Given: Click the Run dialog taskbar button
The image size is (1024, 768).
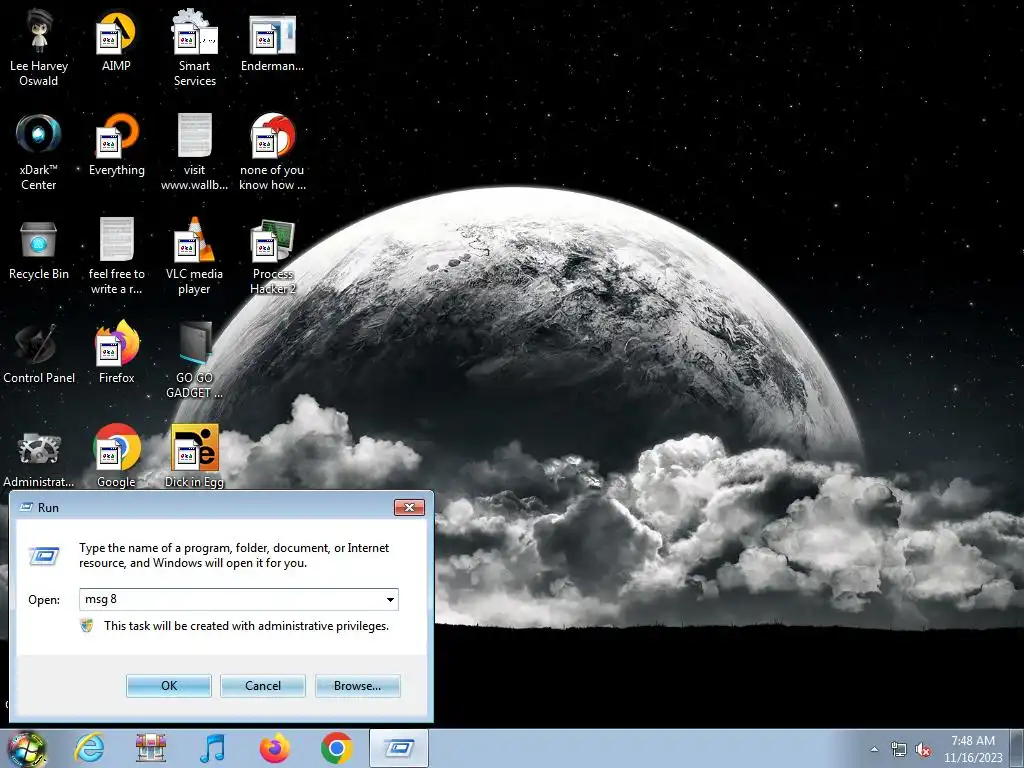Looking at the screenshot, I should point(399,748).
